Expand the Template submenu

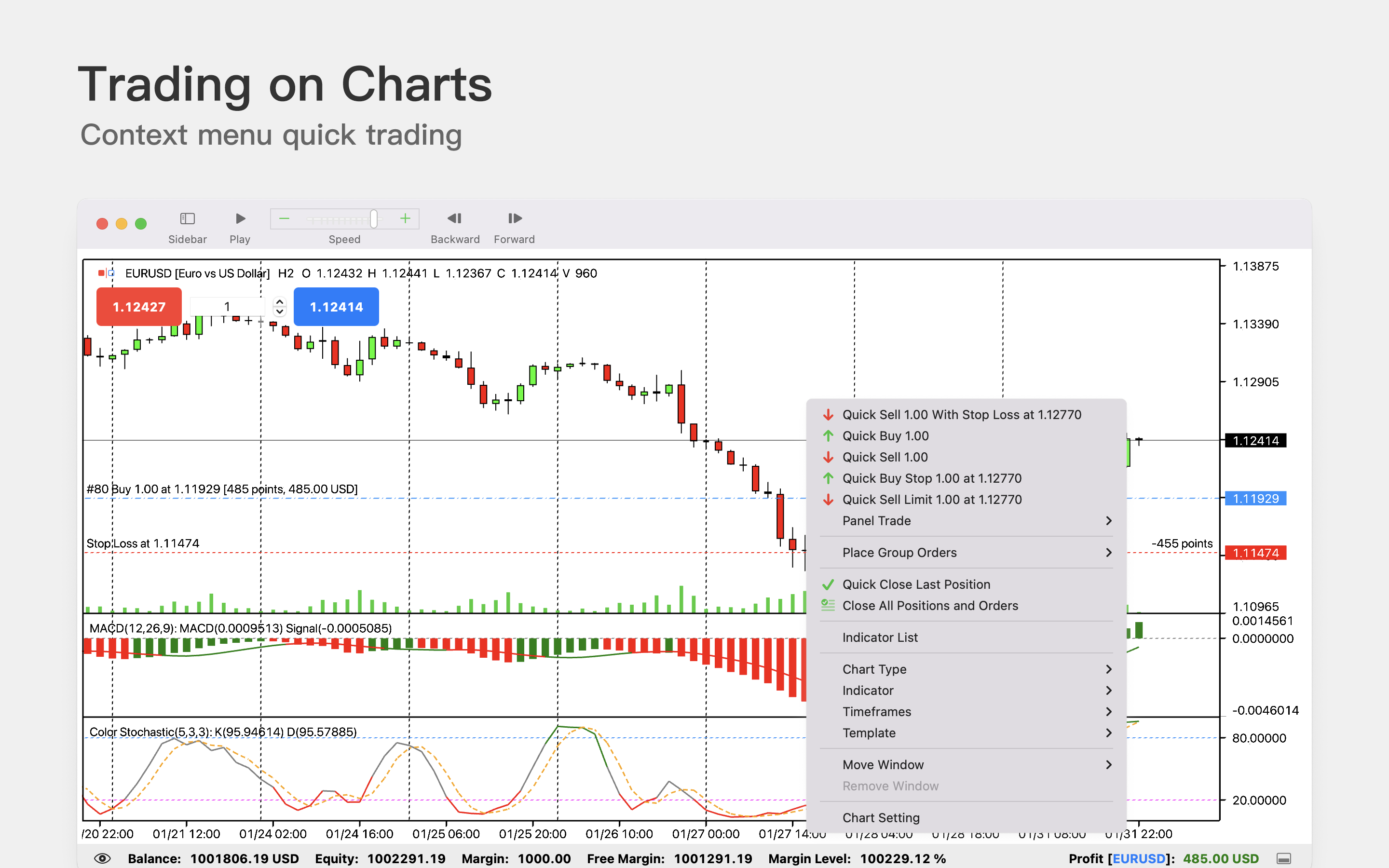click(x=966, y=733)
